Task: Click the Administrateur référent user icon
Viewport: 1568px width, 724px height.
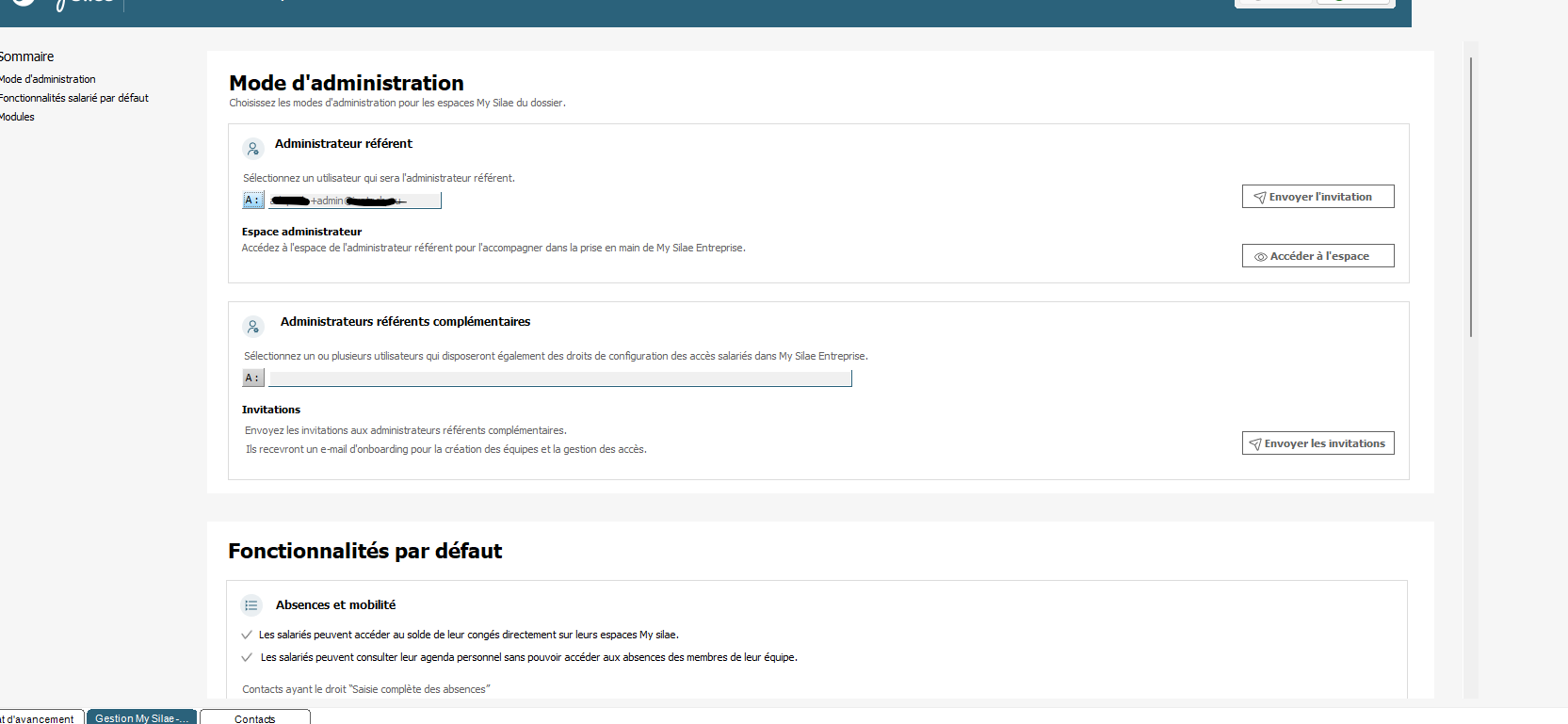Action: [x=252, y=149]
